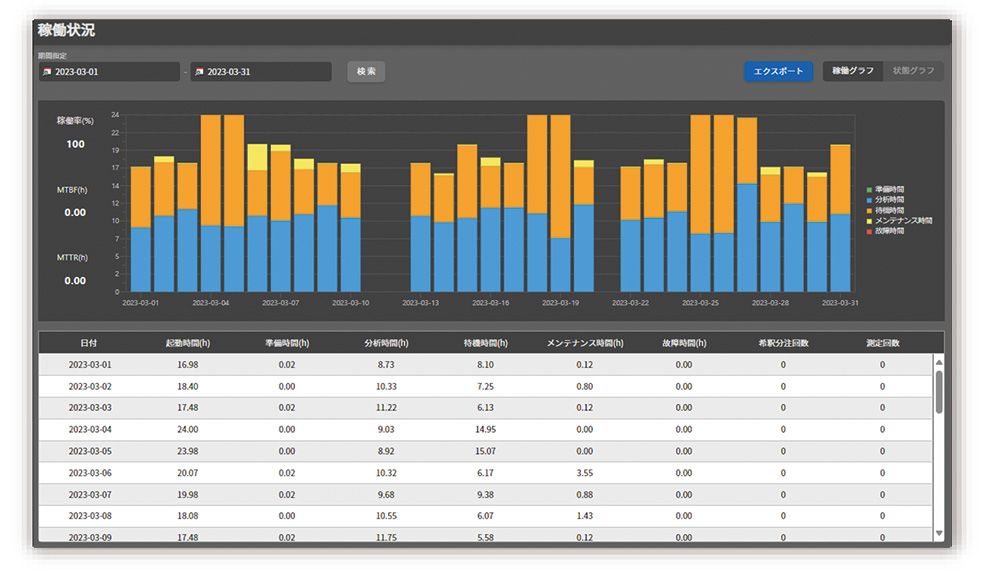Click the red 故障時間 legend marker
This screenshot has width=1000, height=580.
870,231
